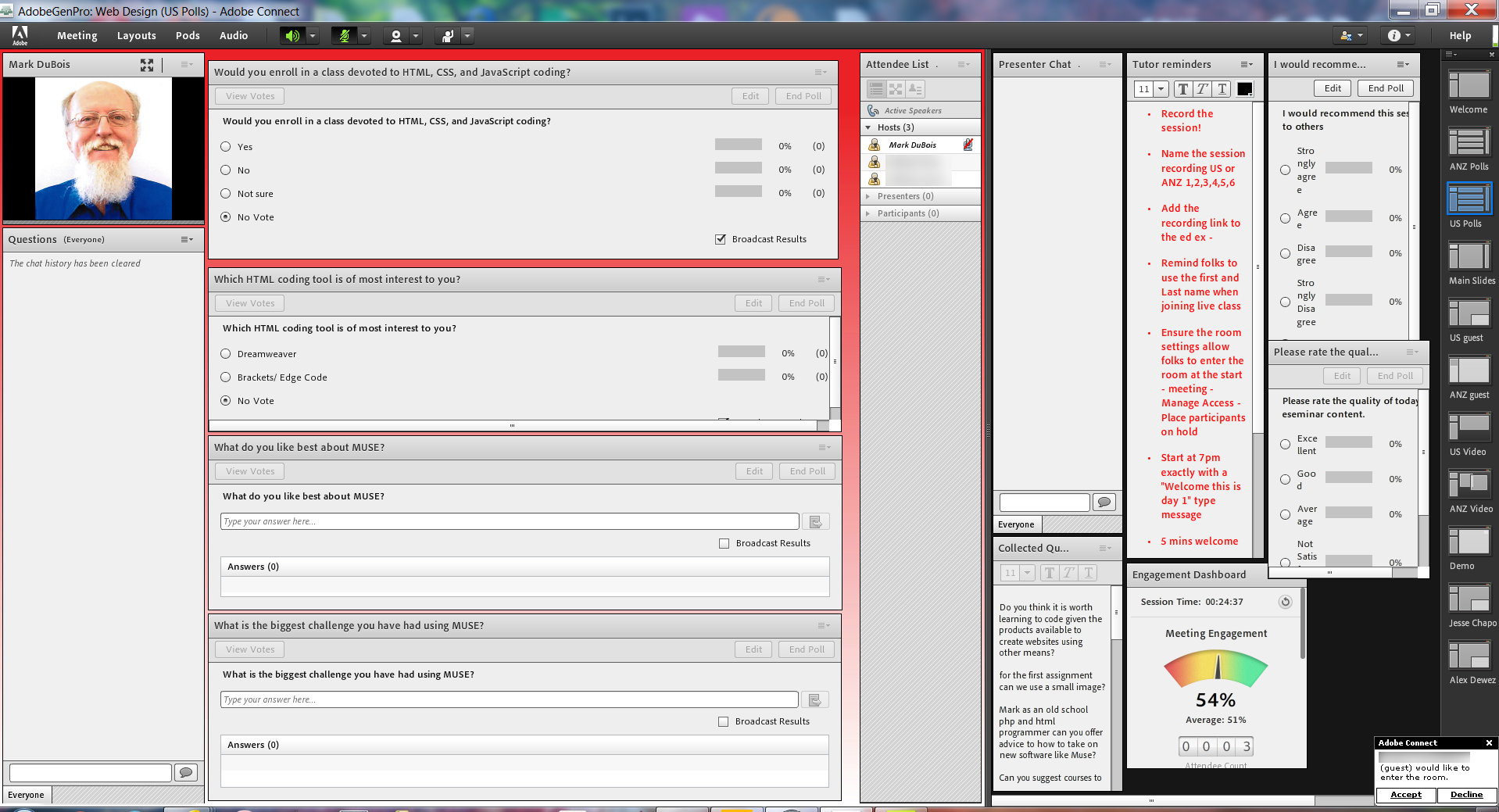Viewport: 1499px width, 812px height.
Task: Click answer field for 'like best about MUSE'
Action: point(510,521)
